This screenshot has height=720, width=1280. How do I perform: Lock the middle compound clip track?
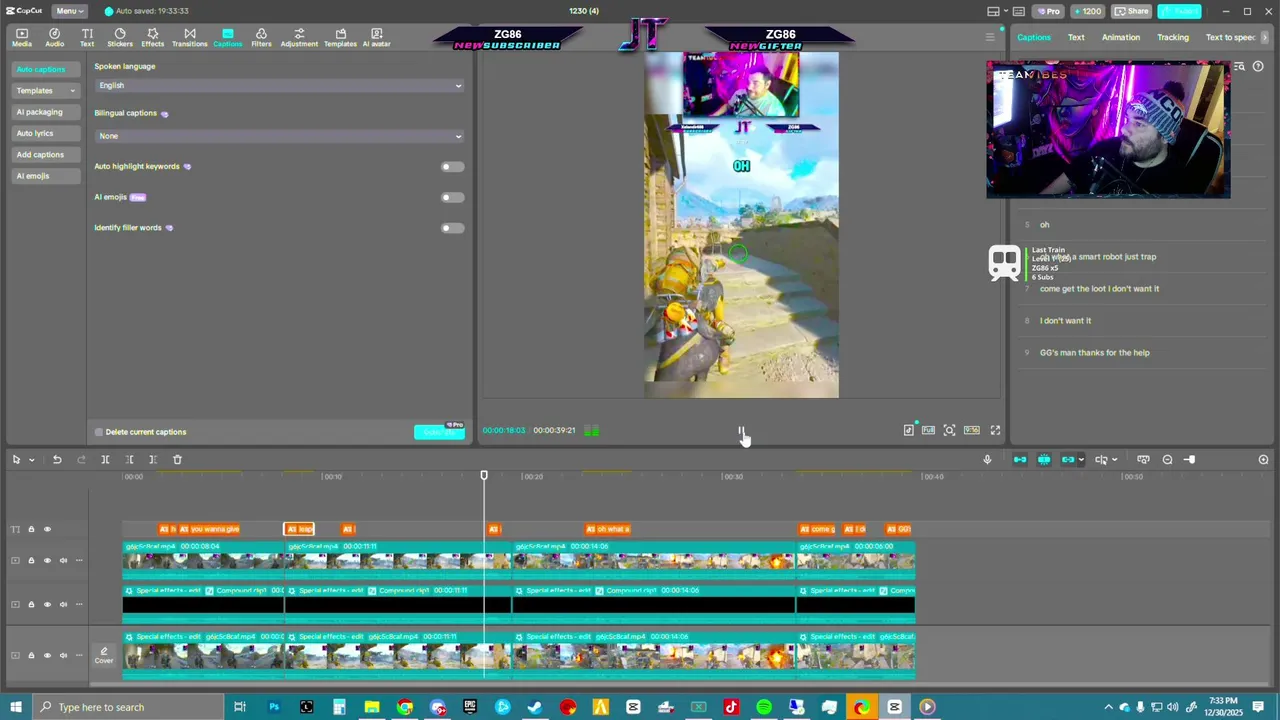click(x=31, y=604)
